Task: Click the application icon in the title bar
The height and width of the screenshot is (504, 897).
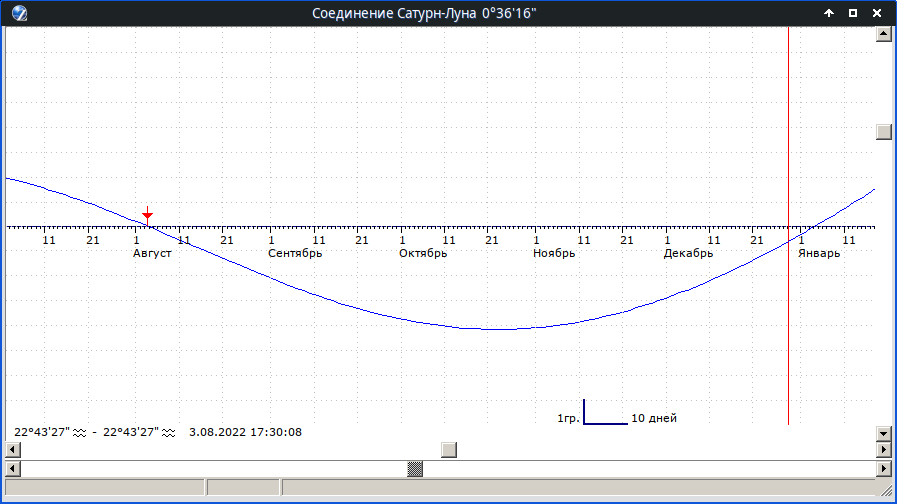Action: click(x=19, y=13)
